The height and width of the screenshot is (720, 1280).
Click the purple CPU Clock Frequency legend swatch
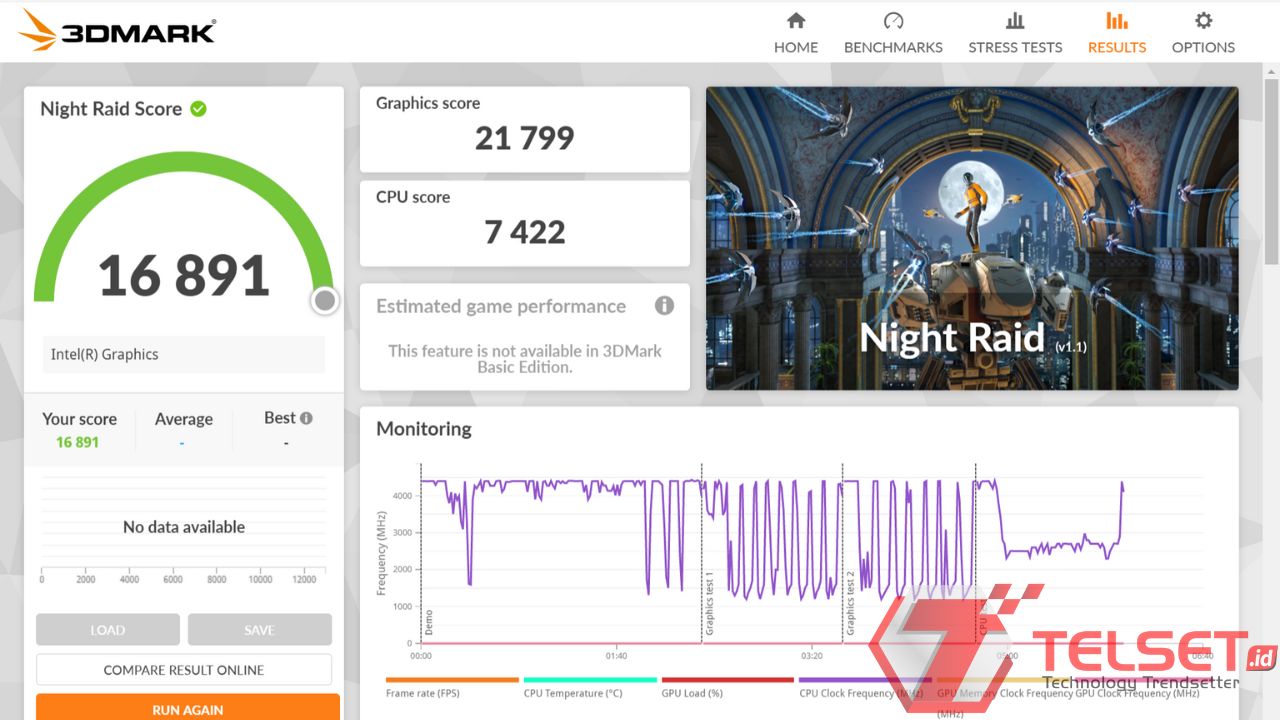(864, 680)
